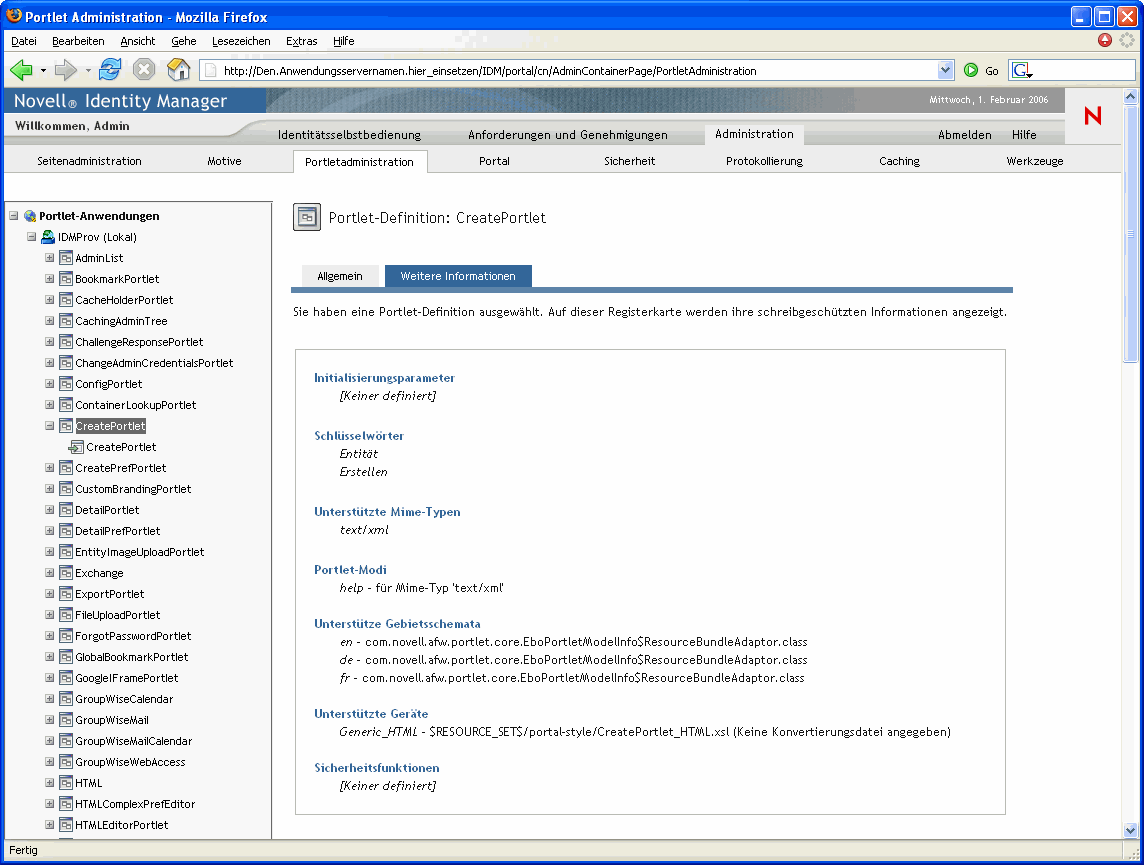Image resolution: width=1144 pixels, height=865 pixels.
Task: Expand the AdminList tree node
Action: point(50,258)
